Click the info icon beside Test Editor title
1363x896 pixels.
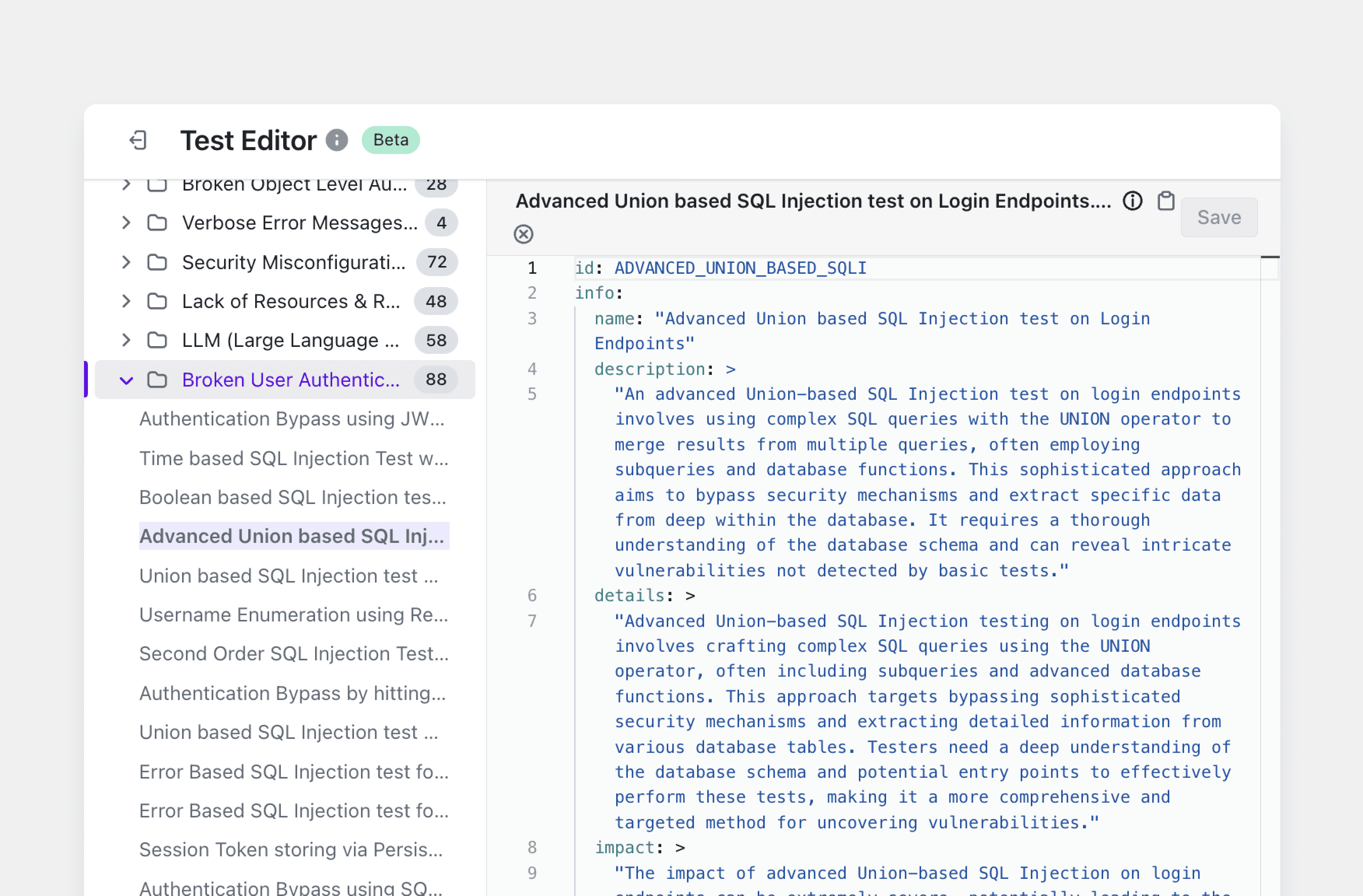tap(337, 140)
